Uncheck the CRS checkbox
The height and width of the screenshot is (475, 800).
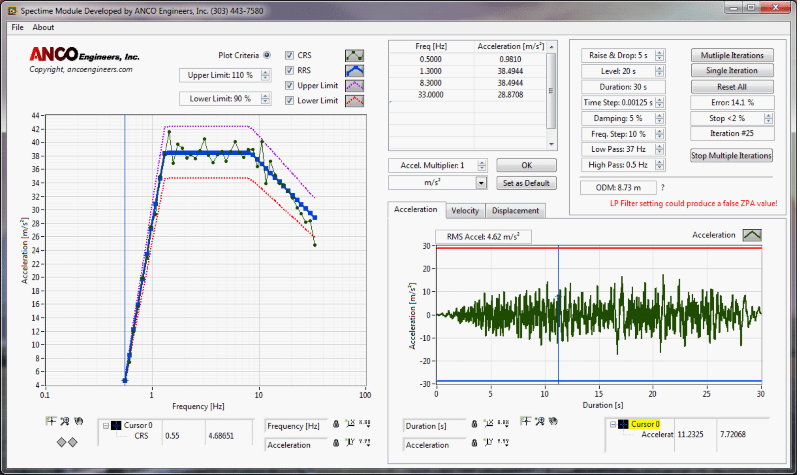point(290,55)
